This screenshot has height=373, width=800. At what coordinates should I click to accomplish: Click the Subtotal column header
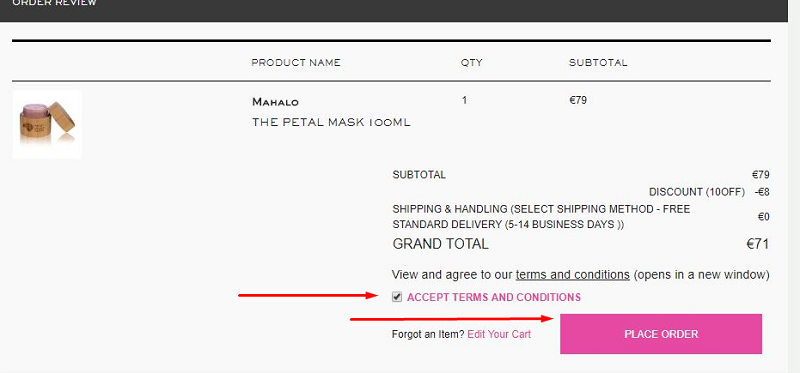point(598,63)
